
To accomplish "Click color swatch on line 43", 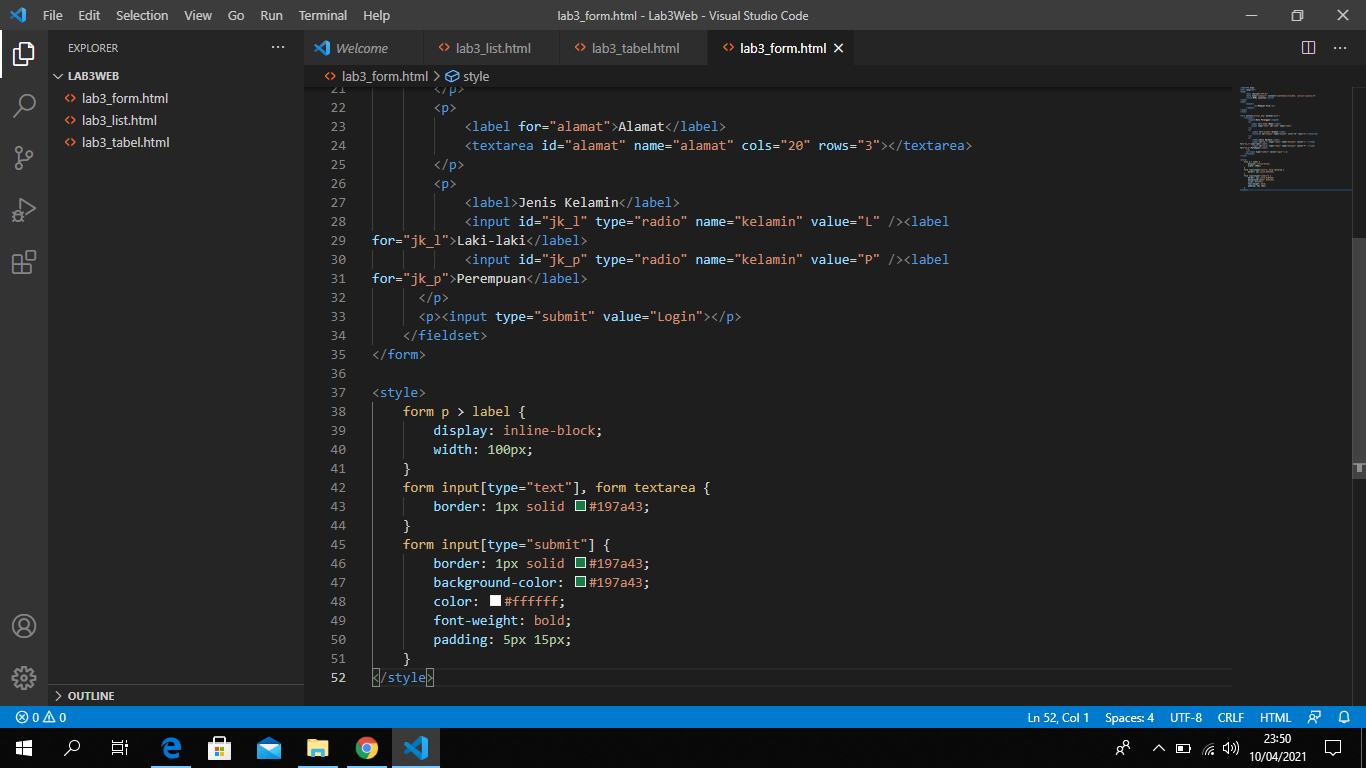I will [580, 506].
